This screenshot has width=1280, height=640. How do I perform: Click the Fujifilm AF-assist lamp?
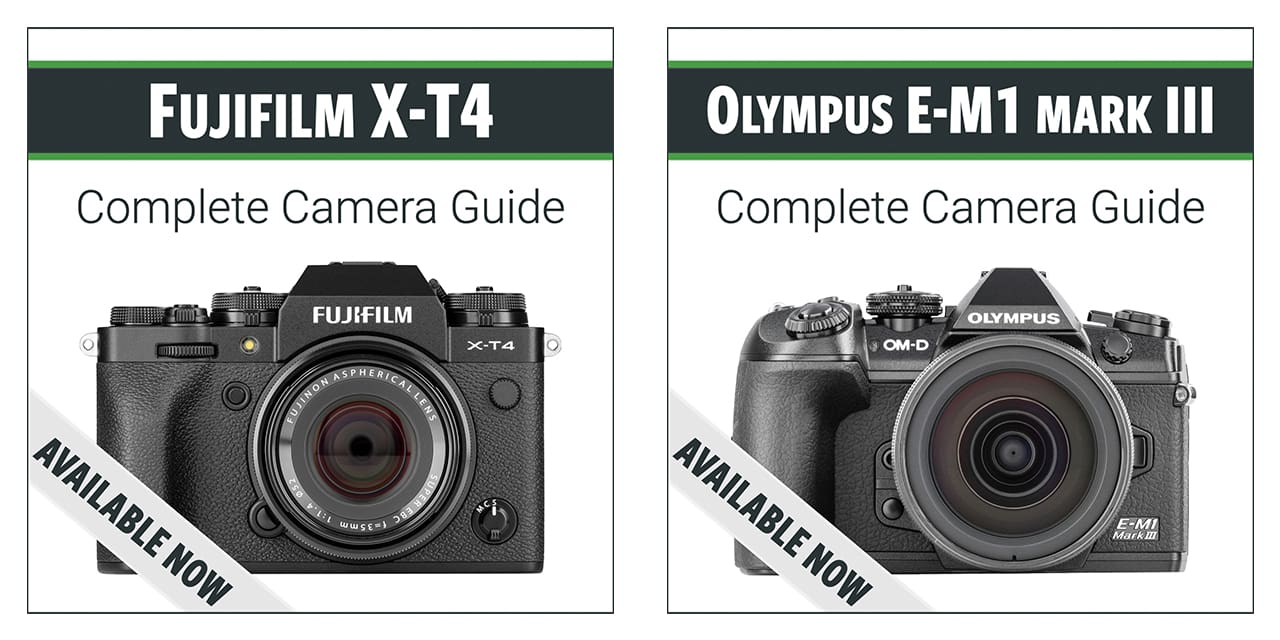click(248, 345)
